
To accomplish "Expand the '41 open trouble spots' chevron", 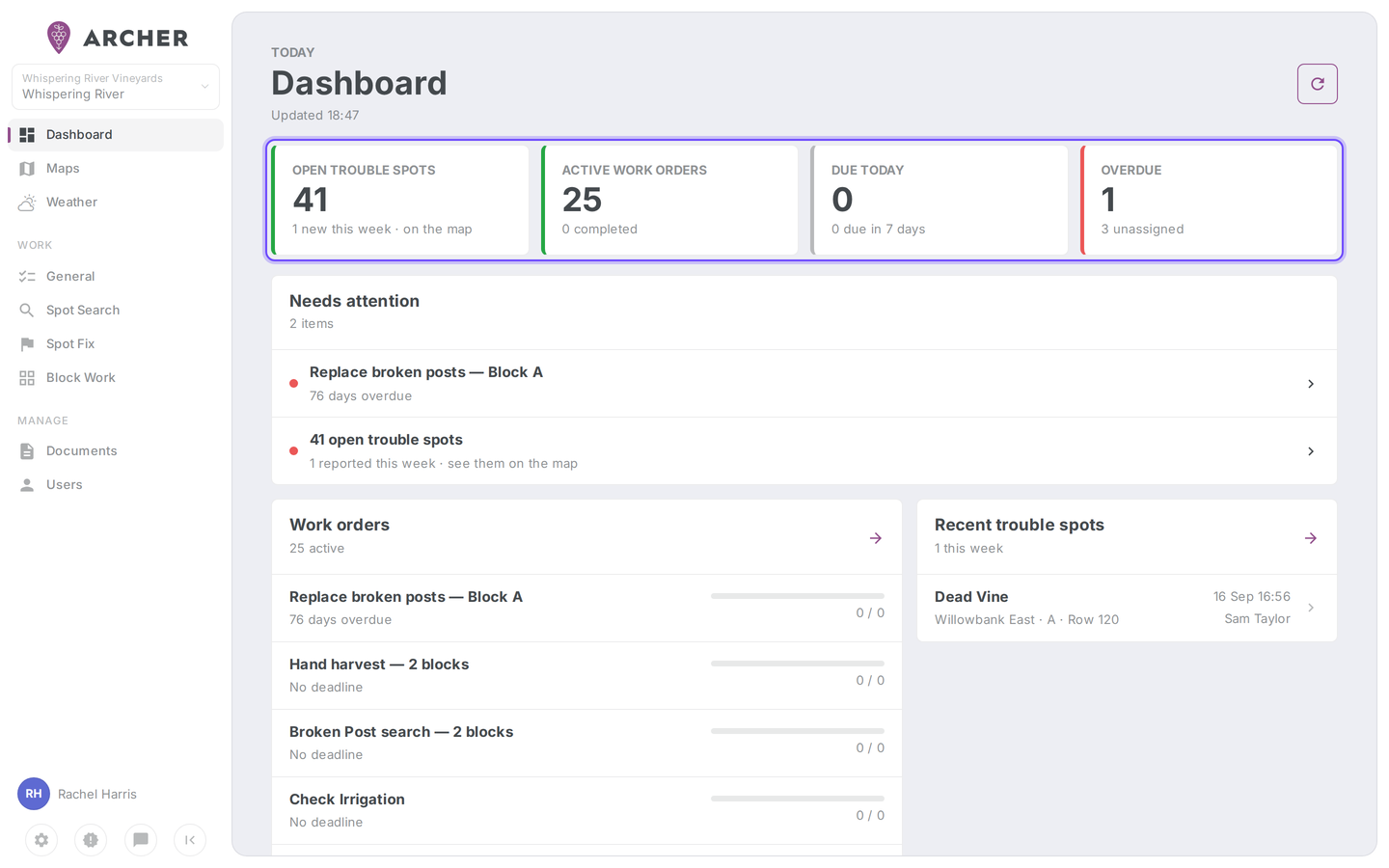I will [1311, 451].
